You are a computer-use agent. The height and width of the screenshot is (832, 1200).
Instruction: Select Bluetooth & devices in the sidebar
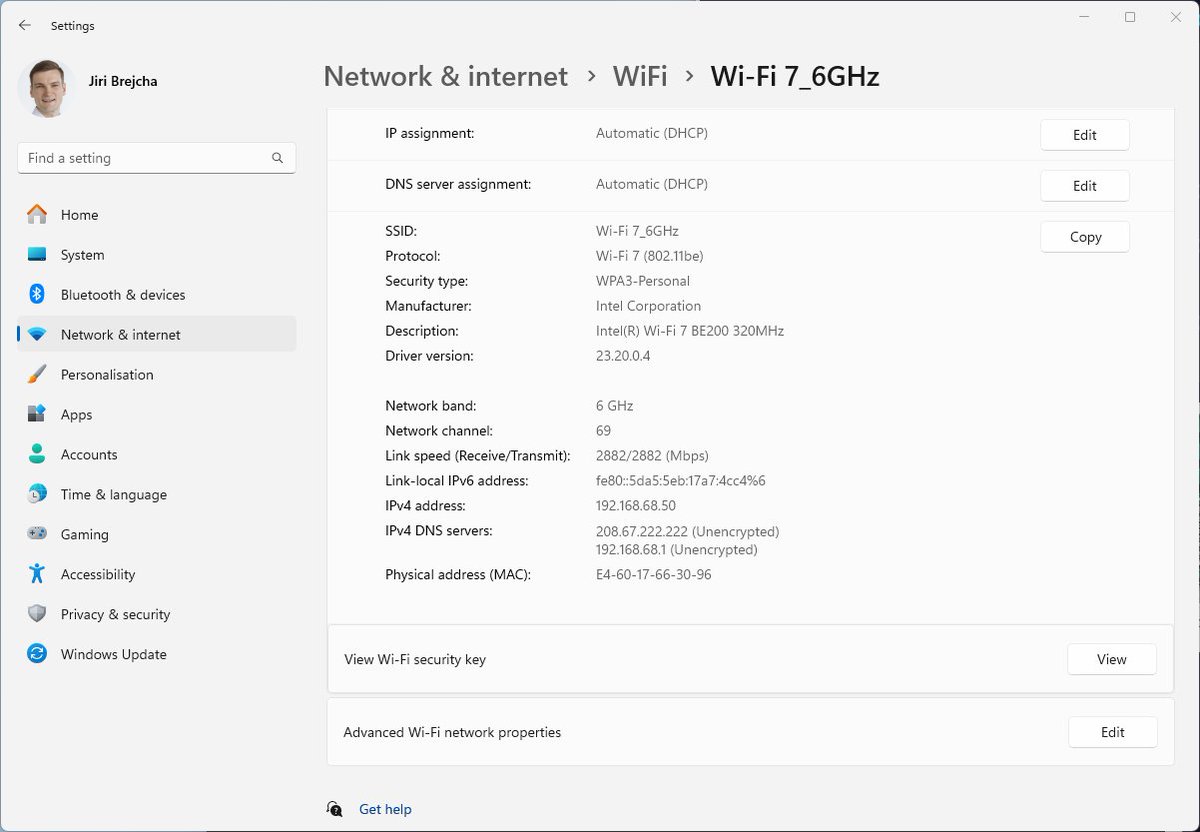[x=123, y=295]
